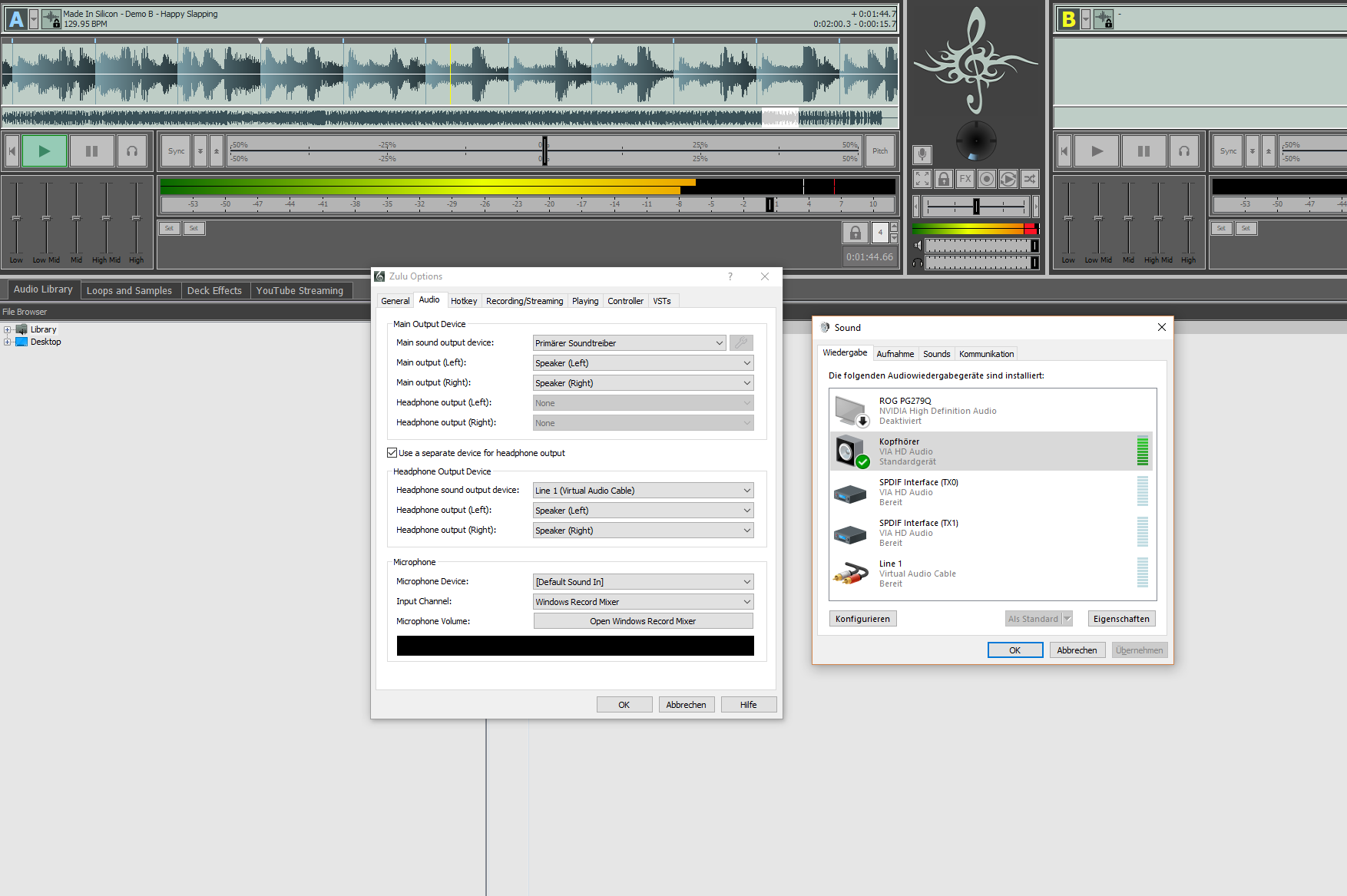Toggle the crossfader lock icon
The image size is (1347, 896).
(944, 179)
